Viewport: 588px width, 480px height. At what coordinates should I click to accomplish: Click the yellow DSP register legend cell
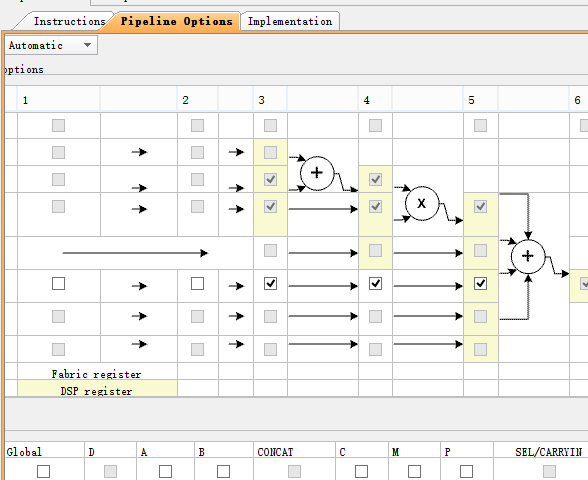pyautogui.click(x=98, y=388)
